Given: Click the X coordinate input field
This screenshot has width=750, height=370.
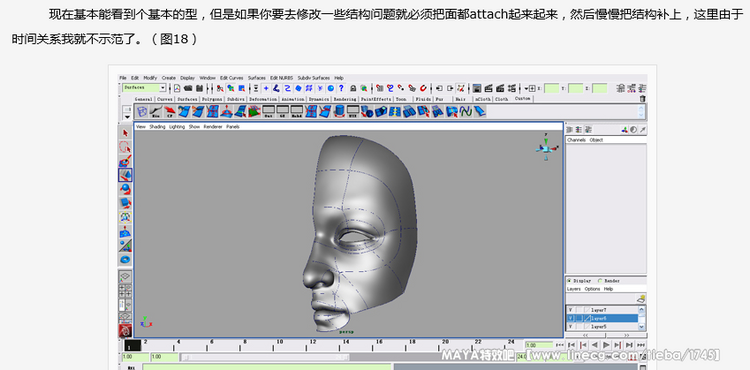Looking at the screenshot, I should (x=552, y=88).
